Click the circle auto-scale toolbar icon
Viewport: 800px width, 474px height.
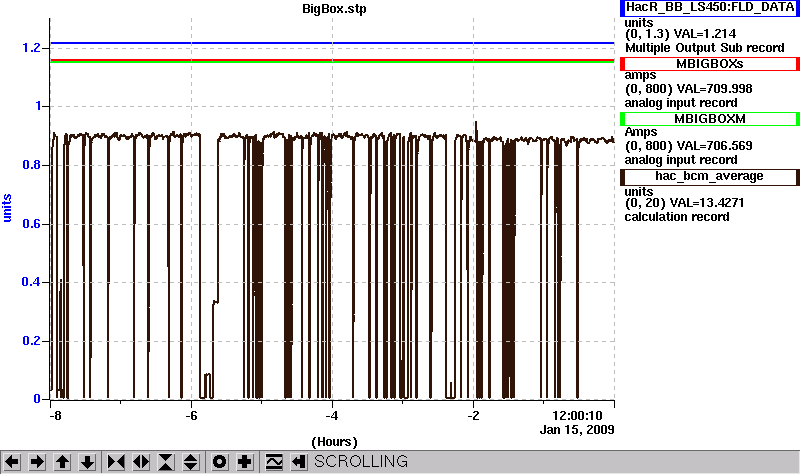point(219,462)
